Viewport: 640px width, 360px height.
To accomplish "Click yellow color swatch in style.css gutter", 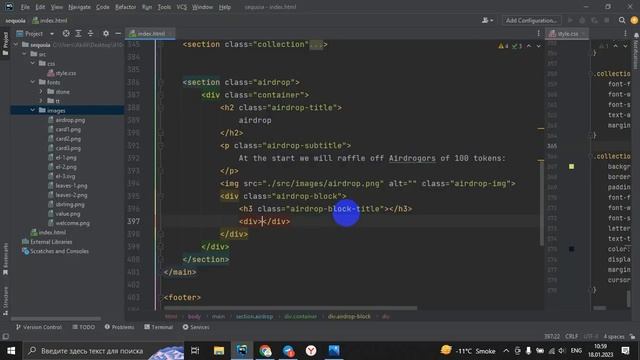I will [x=571, y=167].
